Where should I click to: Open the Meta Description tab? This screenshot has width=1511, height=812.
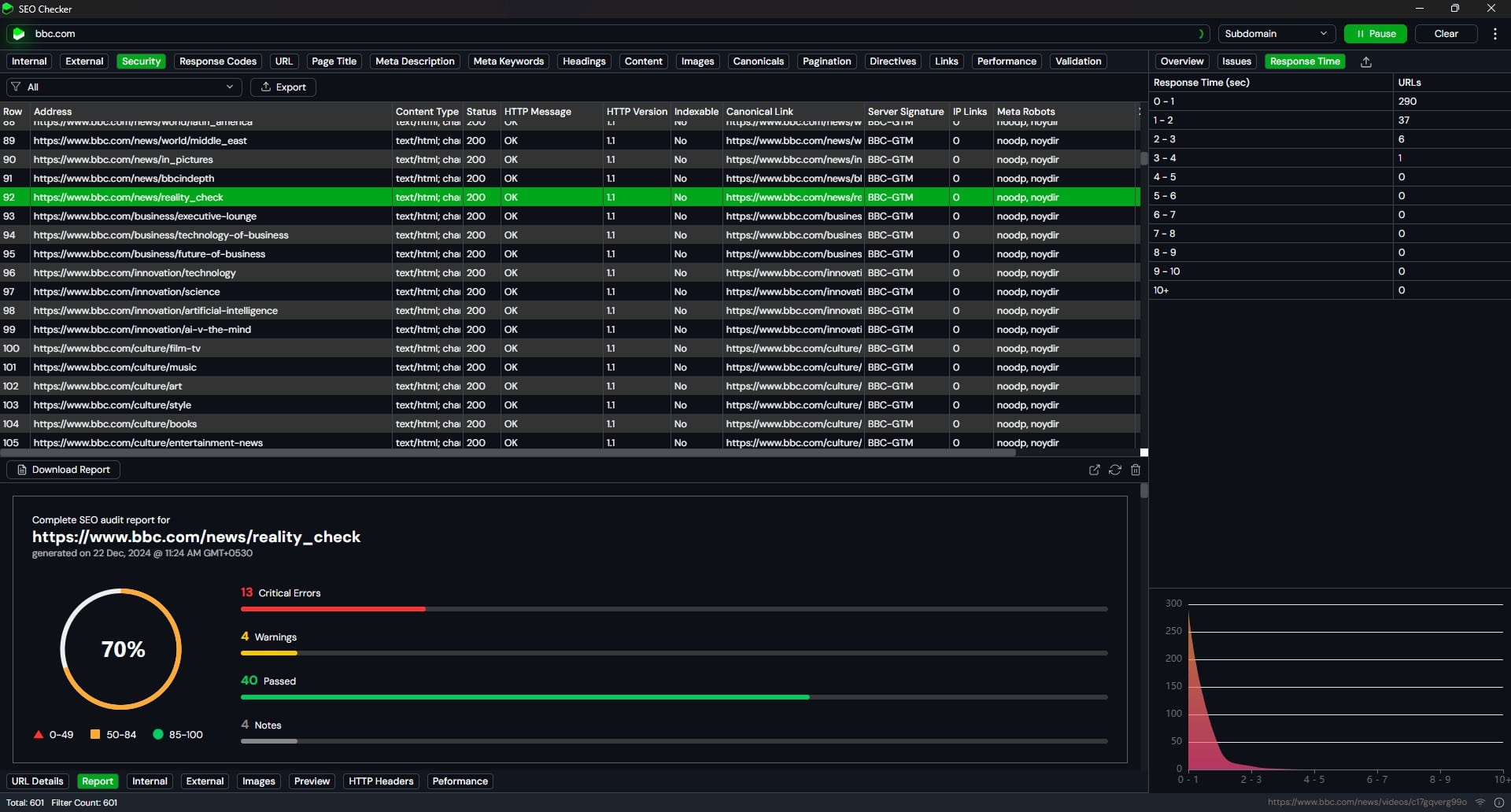coord(415,61)
